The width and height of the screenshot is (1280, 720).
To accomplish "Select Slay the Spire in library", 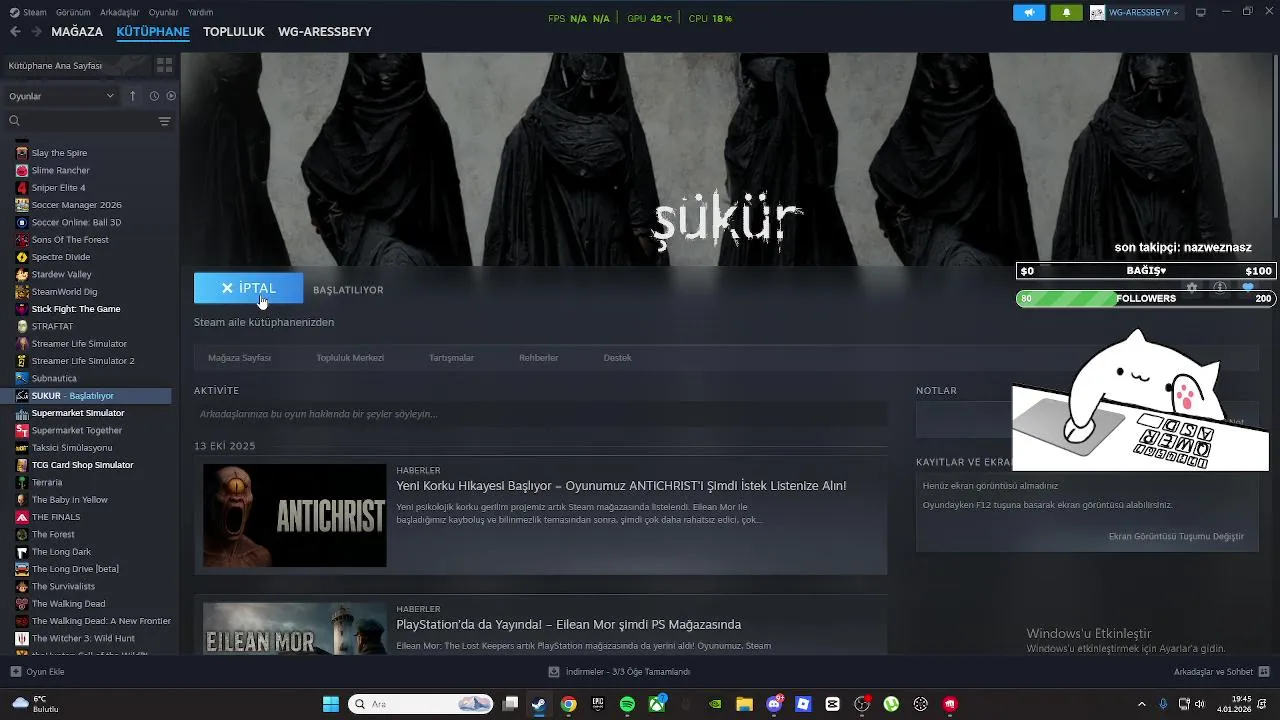I will click(x=59, y=153).
